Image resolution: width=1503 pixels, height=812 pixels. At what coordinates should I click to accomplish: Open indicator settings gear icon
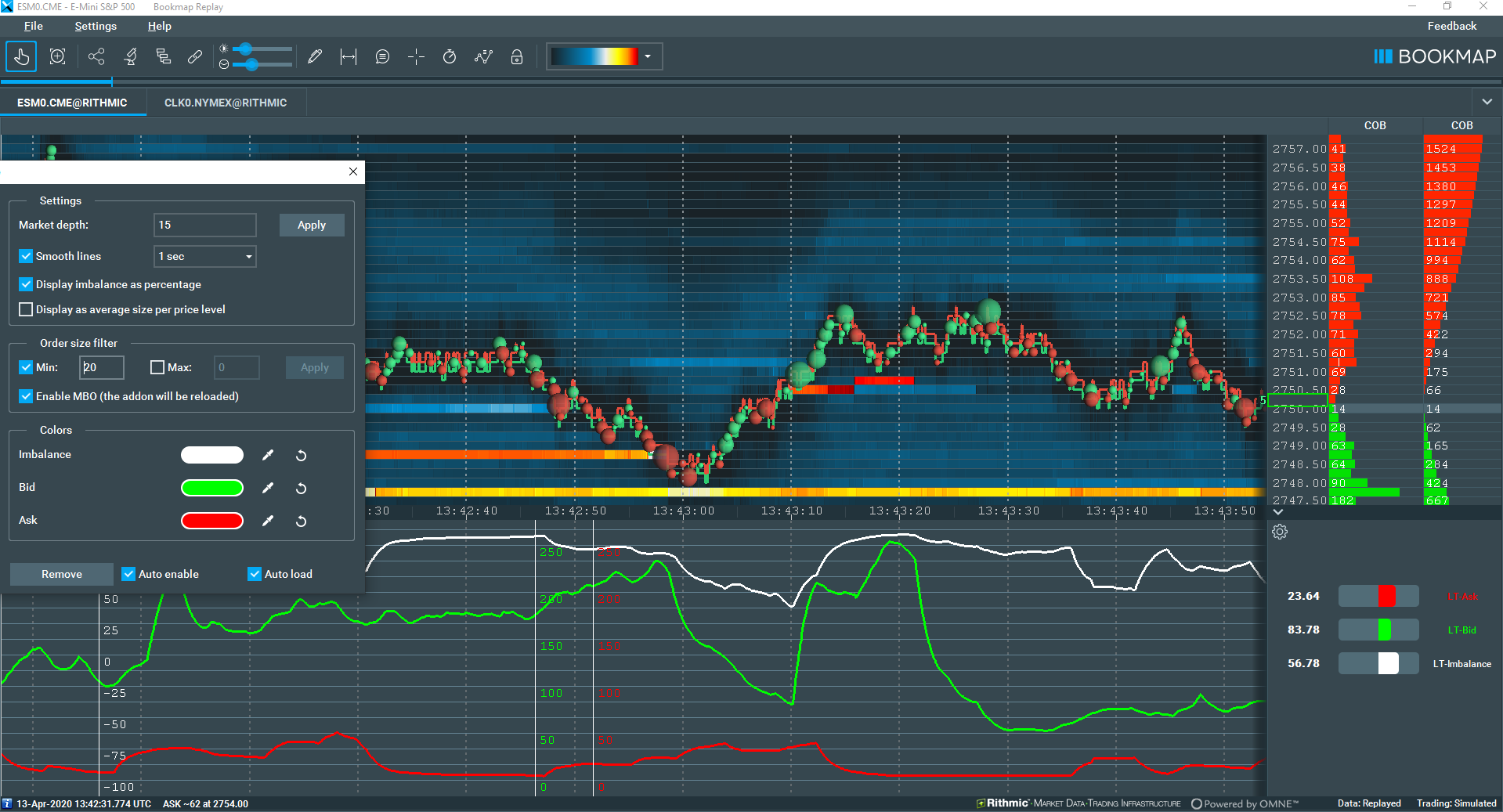[1280, 532]
